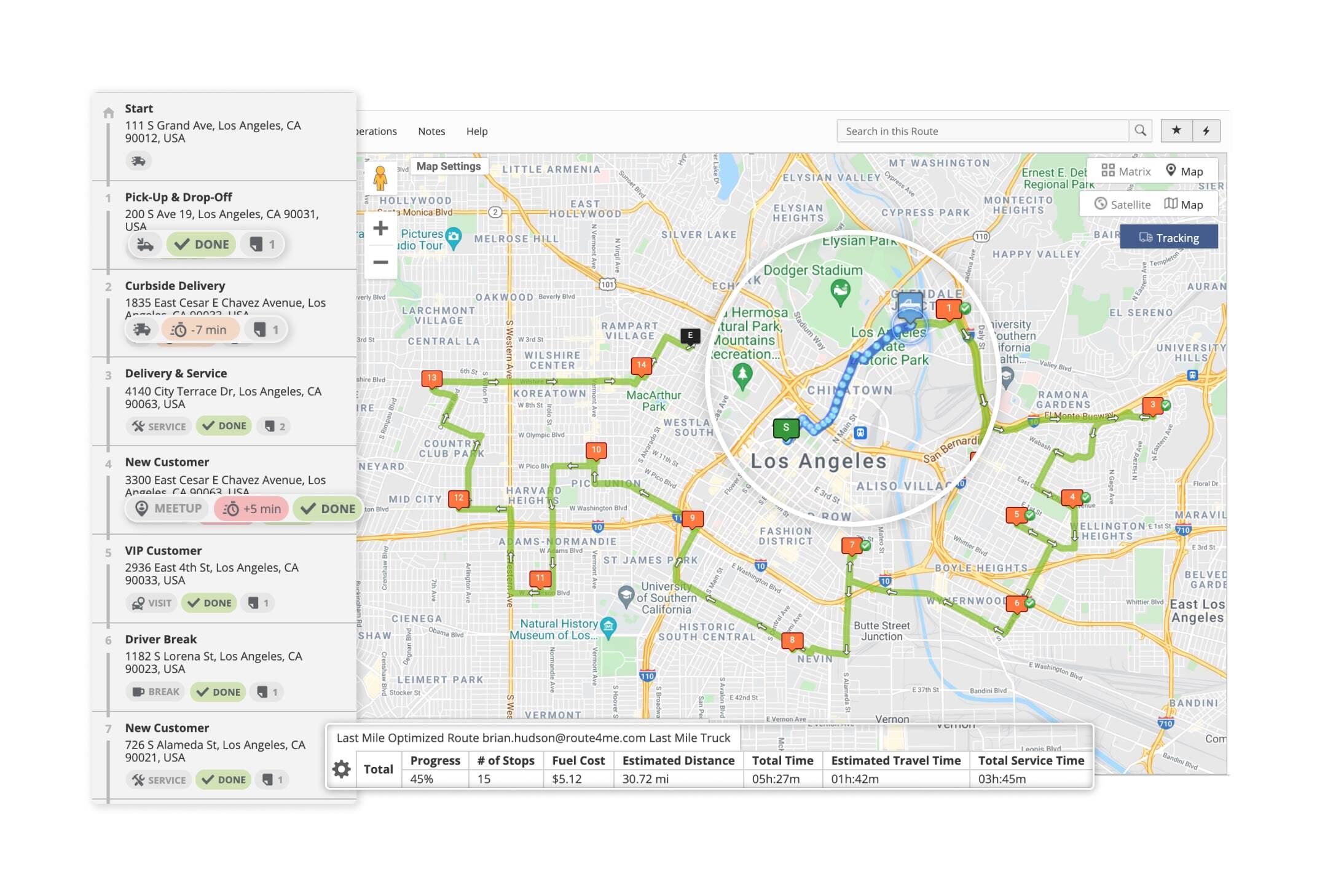This screenshot has width=1325, height=896.
Task: Expand the Map Settings panel
Action: coord(448,167)
